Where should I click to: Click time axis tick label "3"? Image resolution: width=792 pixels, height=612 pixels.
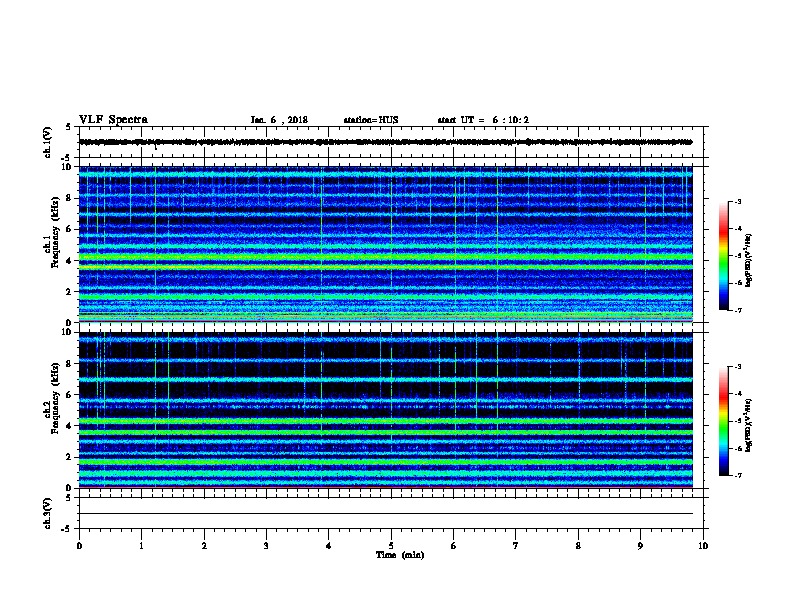(266, 545)
